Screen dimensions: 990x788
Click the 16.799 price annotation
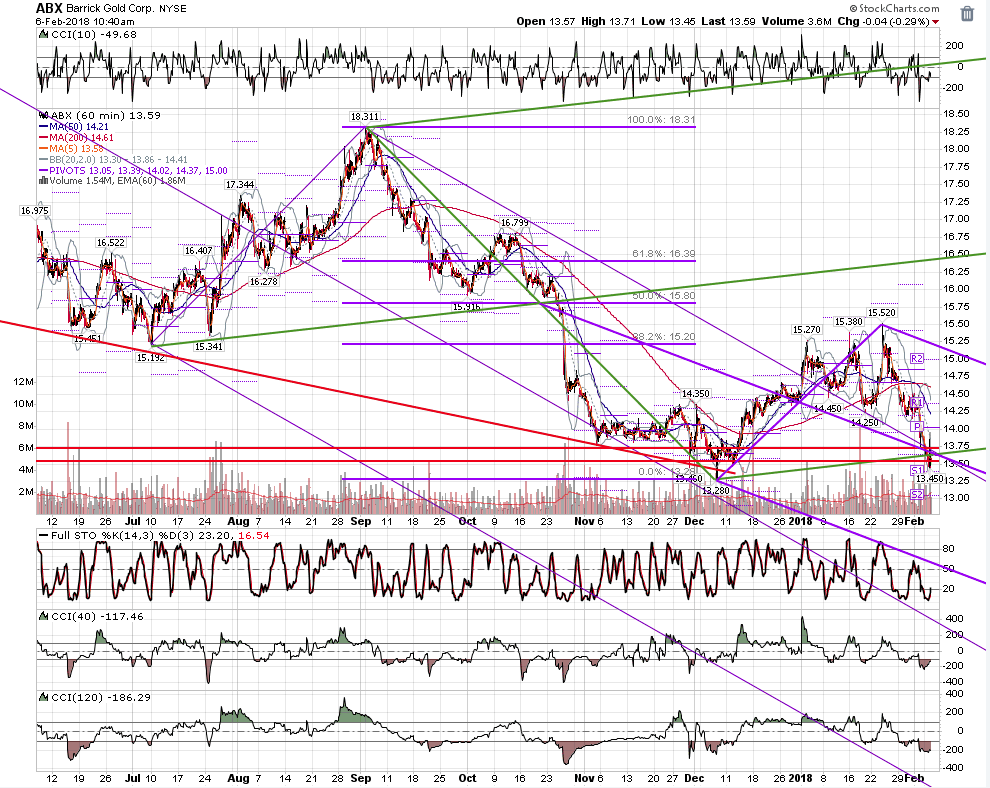pyautogui.click(x=515, y=223)
